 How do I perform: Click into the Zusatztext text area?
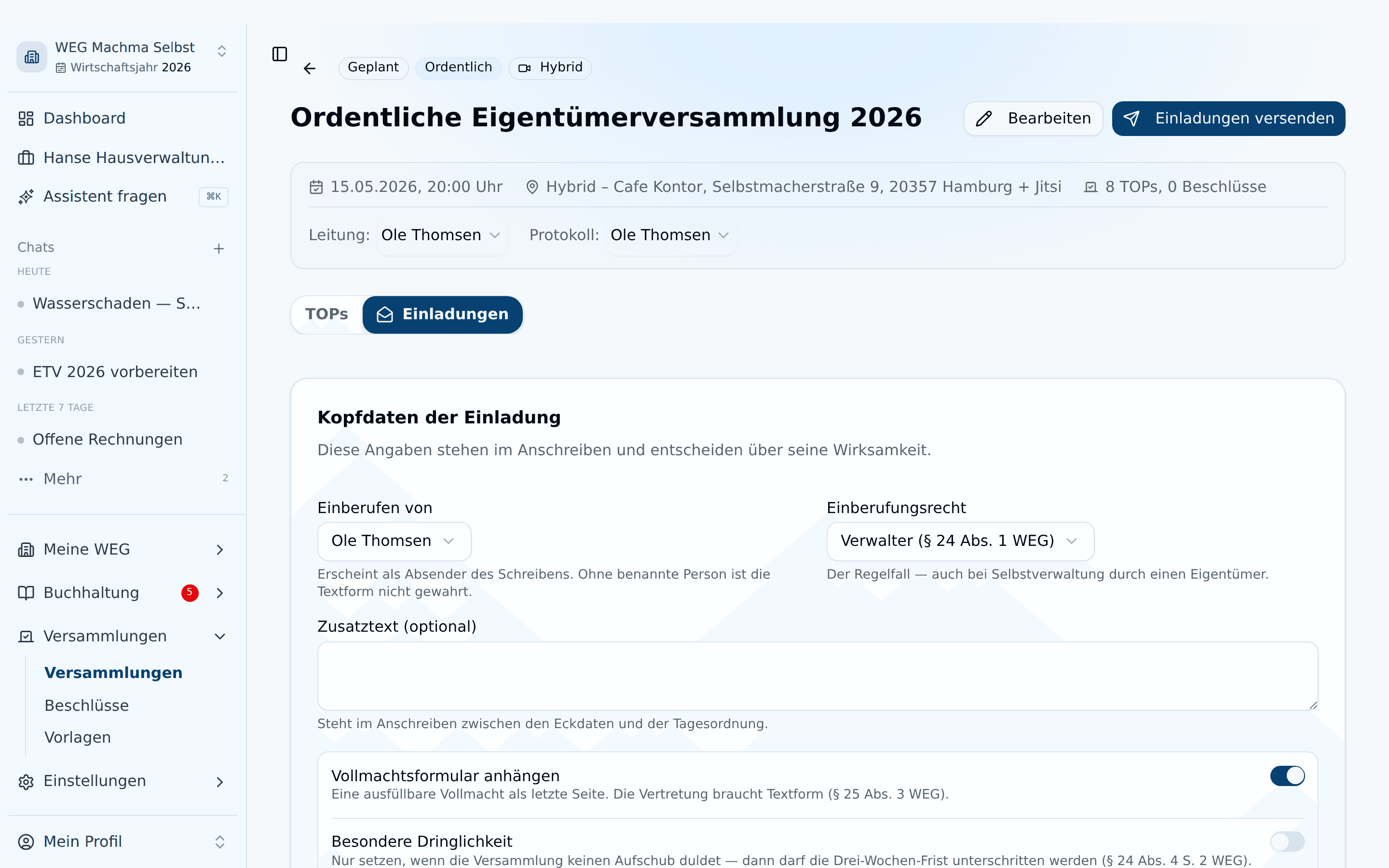(x=817, y=676)
